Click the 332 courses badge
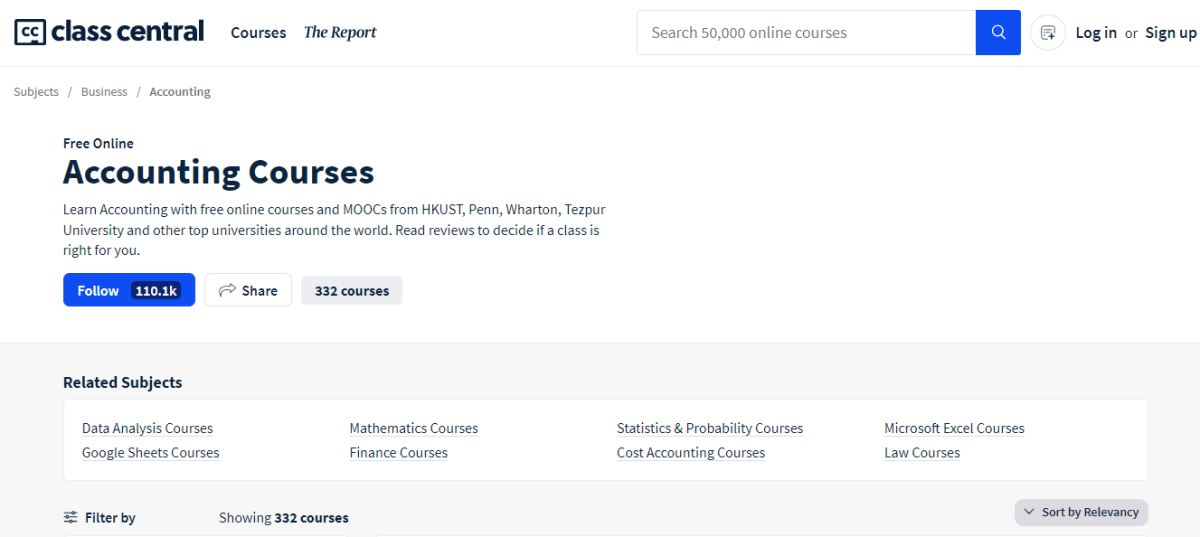This screenshot has width=1200, height=537. (x=352, y=291)
